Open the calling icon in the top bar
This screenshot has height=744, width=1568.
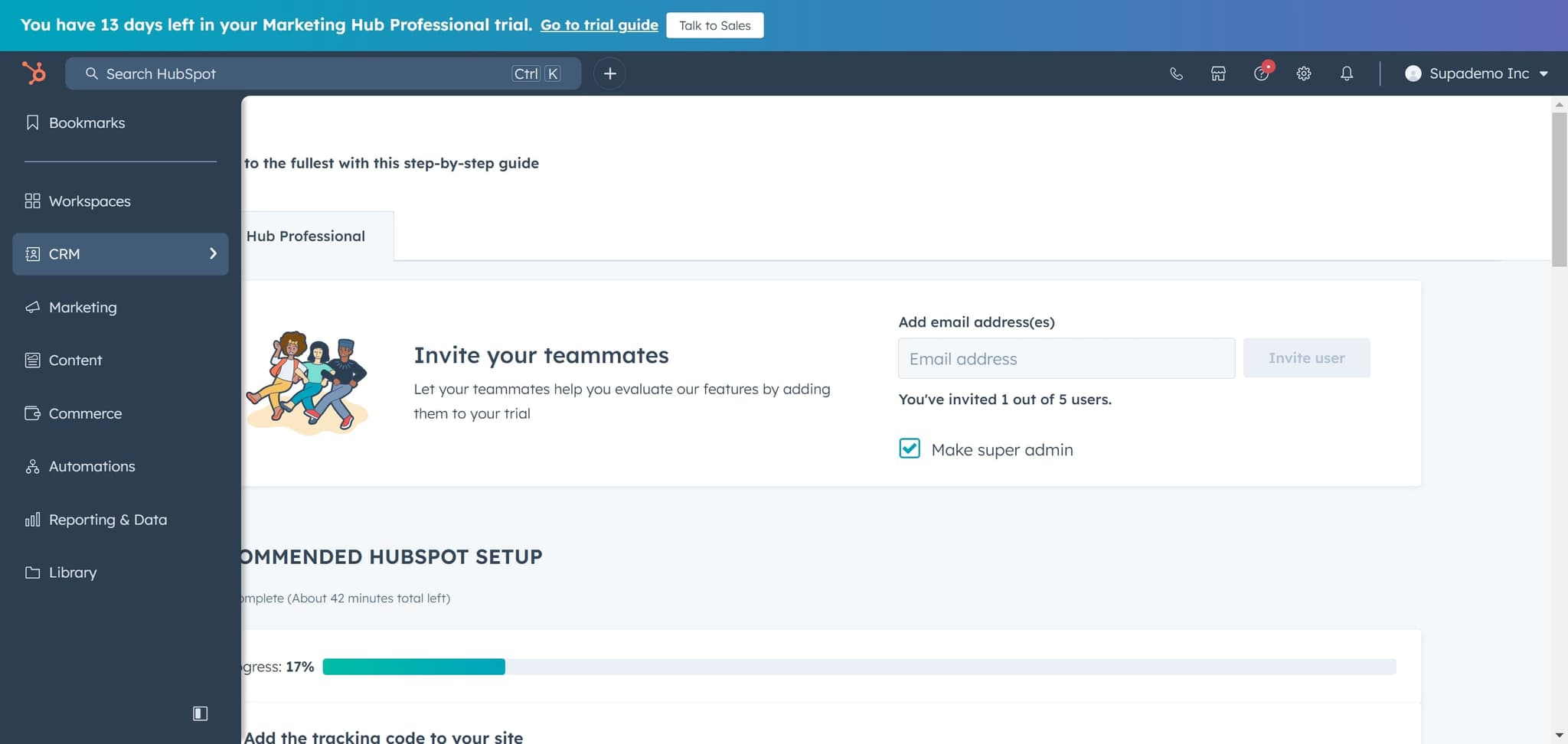(x=1176, y=73)
